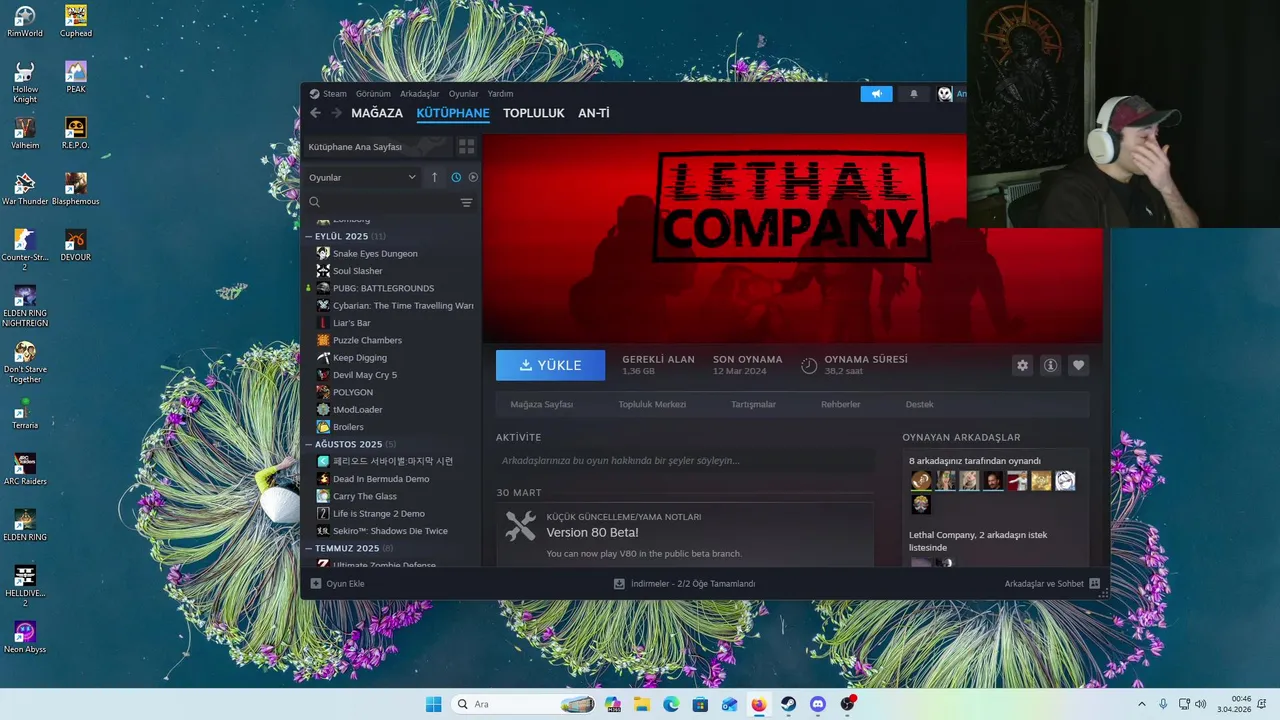Open Lethal Company manage settings gear
Viewport: 1280px width, 720px height.
coord(1022,365)
